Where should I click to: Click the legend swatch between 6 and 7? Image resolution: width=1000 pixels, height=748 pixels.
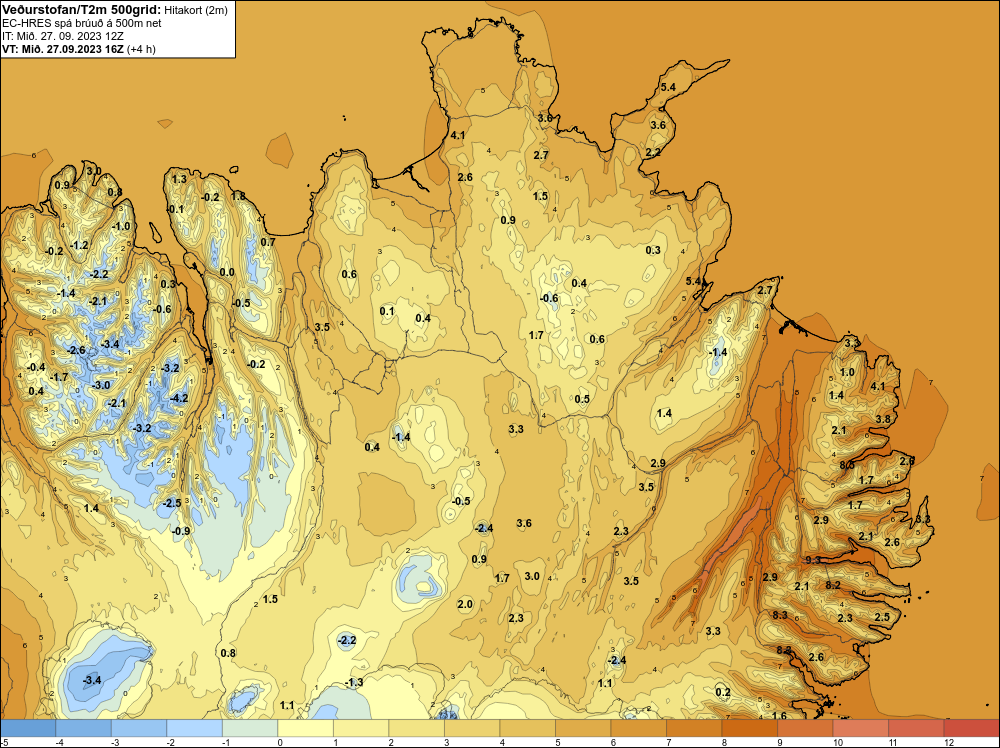[x=638, y=728]
